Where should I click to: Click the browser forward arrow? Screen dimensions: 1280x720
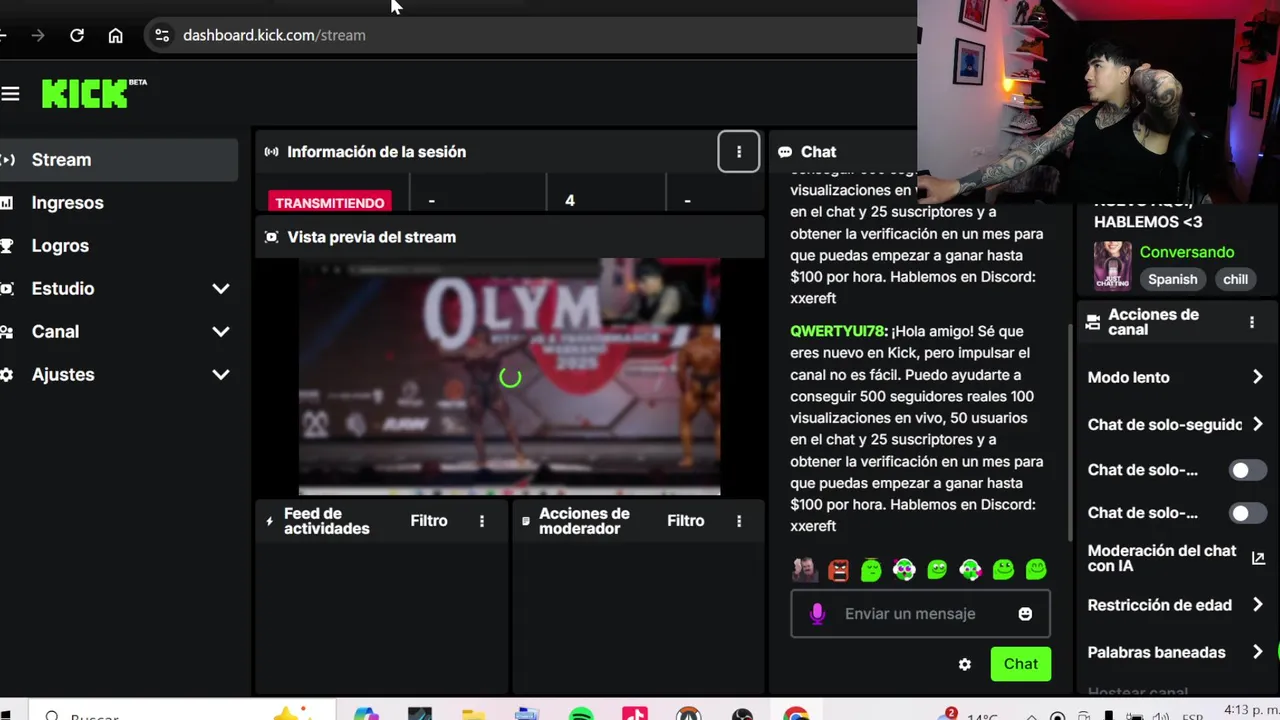pos(38,35)
